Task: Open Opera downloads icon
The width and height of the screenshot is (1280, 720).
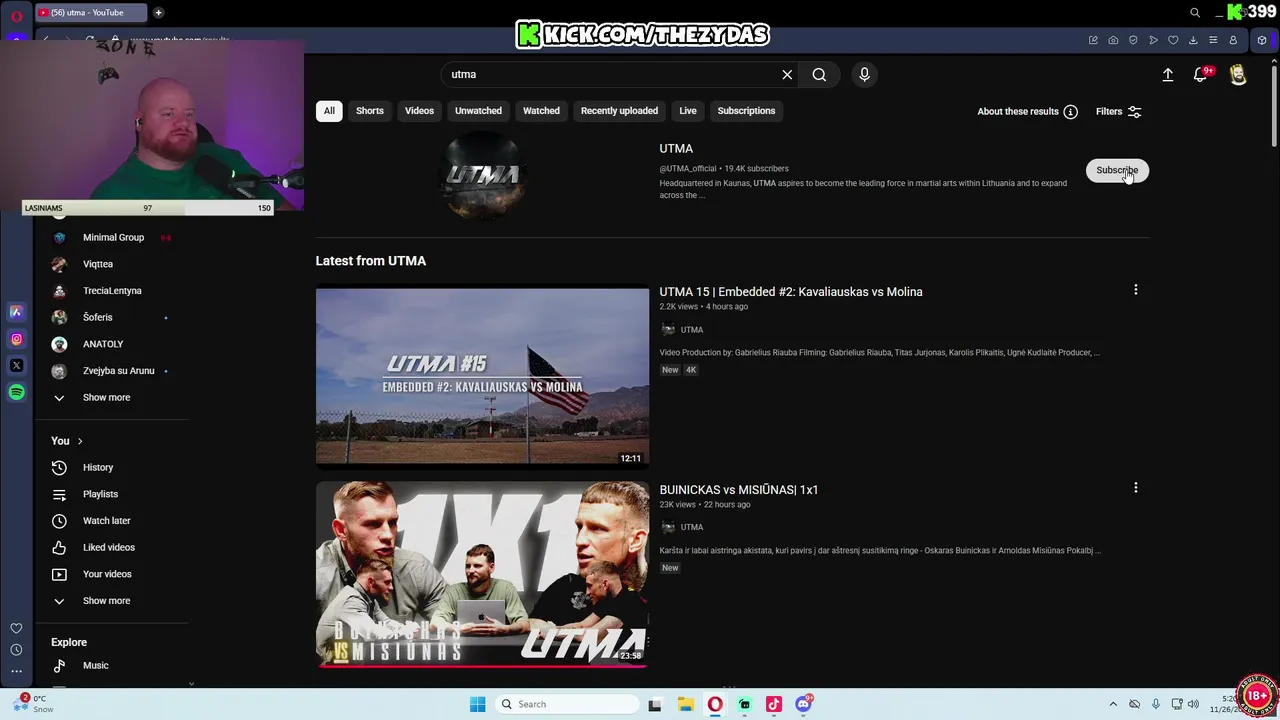Action: point(1193,40)
